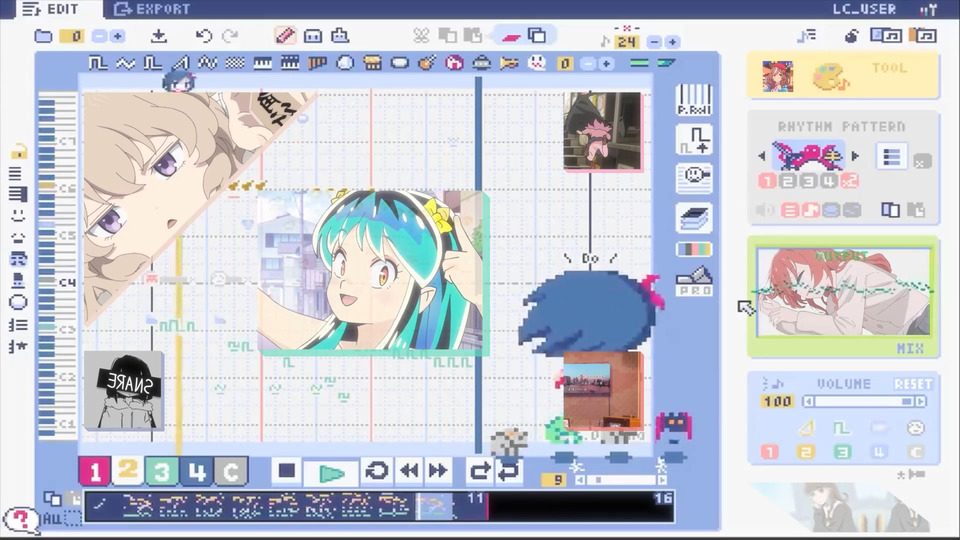Increase the tempo value 24
The image size is (960, 540).
672,42
